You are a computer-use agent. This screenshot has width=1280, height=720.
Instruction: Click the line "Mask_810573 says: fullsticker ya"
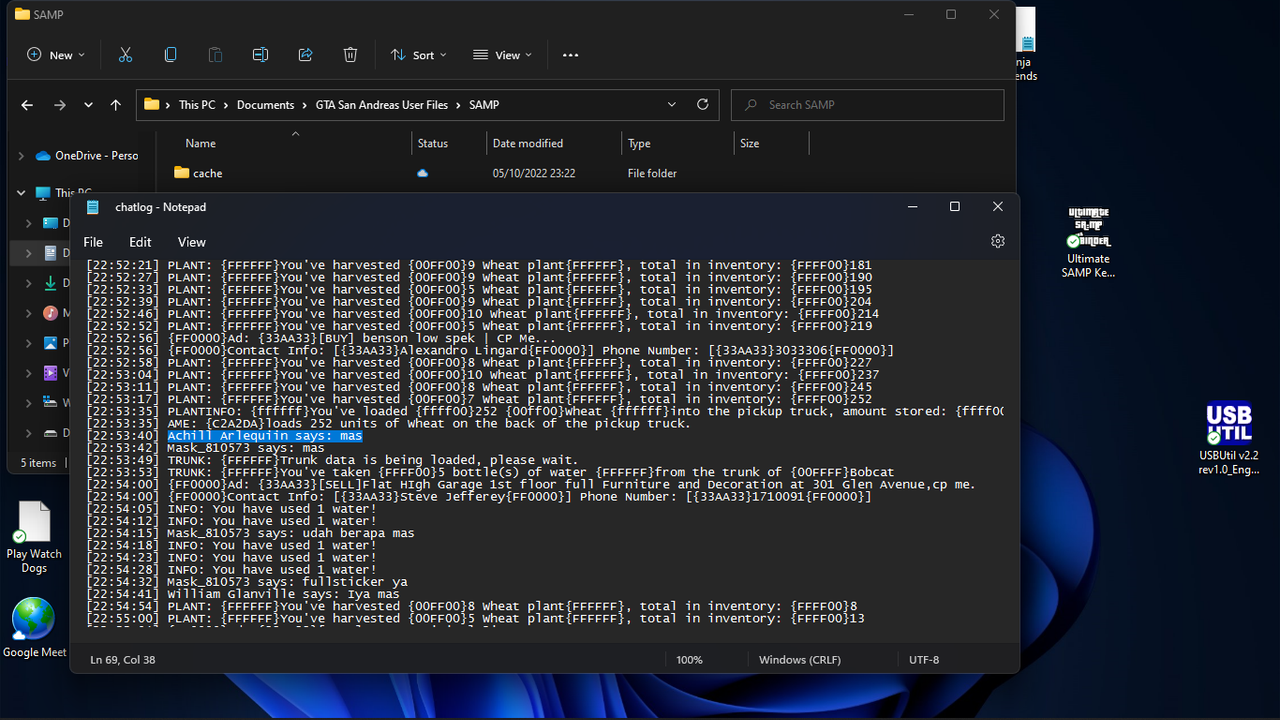click(287, 582)
